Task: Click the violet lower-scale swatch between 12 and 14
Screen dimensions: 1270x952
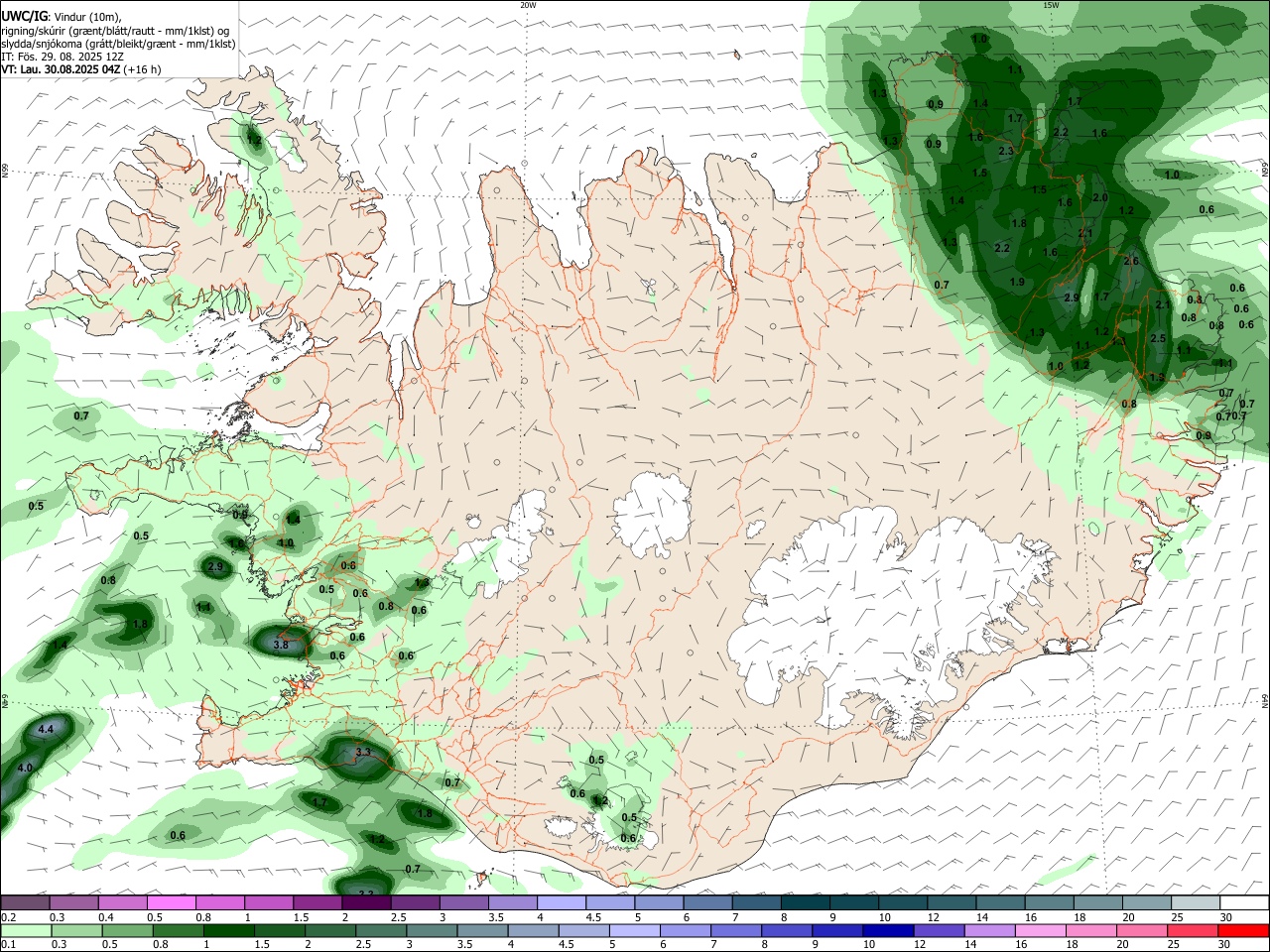Action: (x=939, y=931)
